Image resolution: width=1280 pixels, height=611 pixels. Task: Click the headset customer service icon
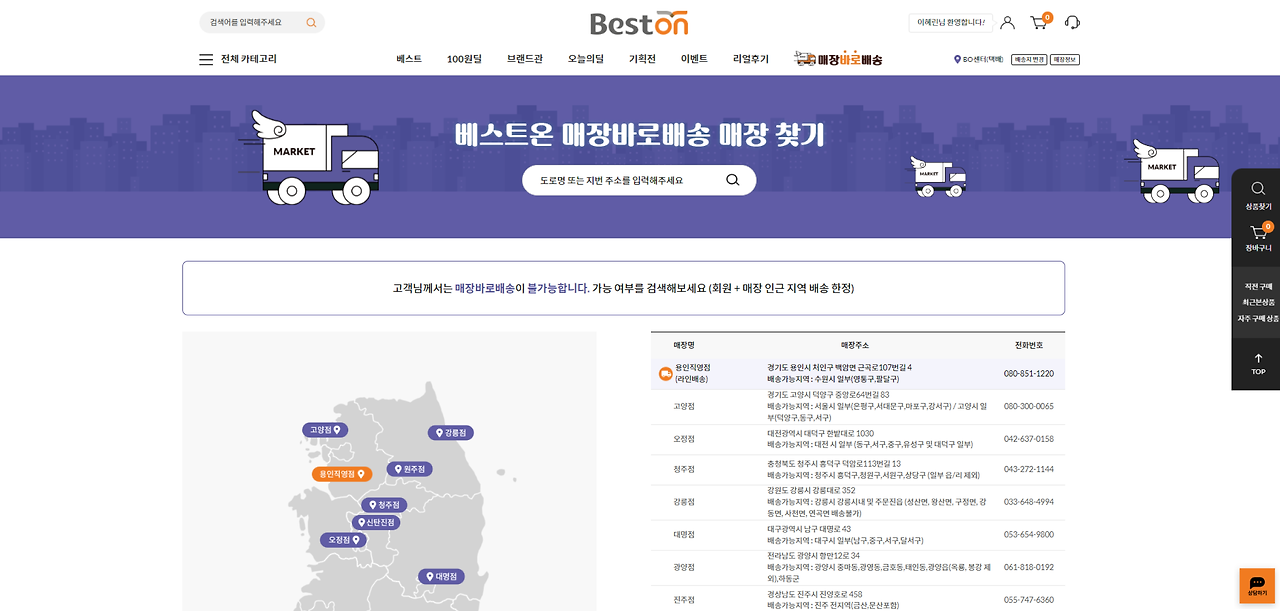click(1073, 22)
